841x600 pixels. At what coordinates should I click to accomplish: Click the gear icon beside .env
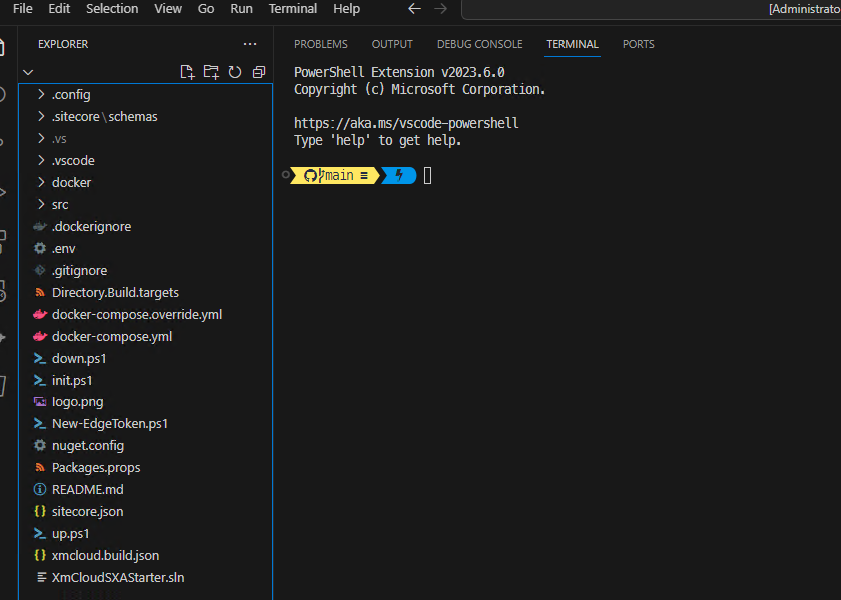[x=40, y=248]
